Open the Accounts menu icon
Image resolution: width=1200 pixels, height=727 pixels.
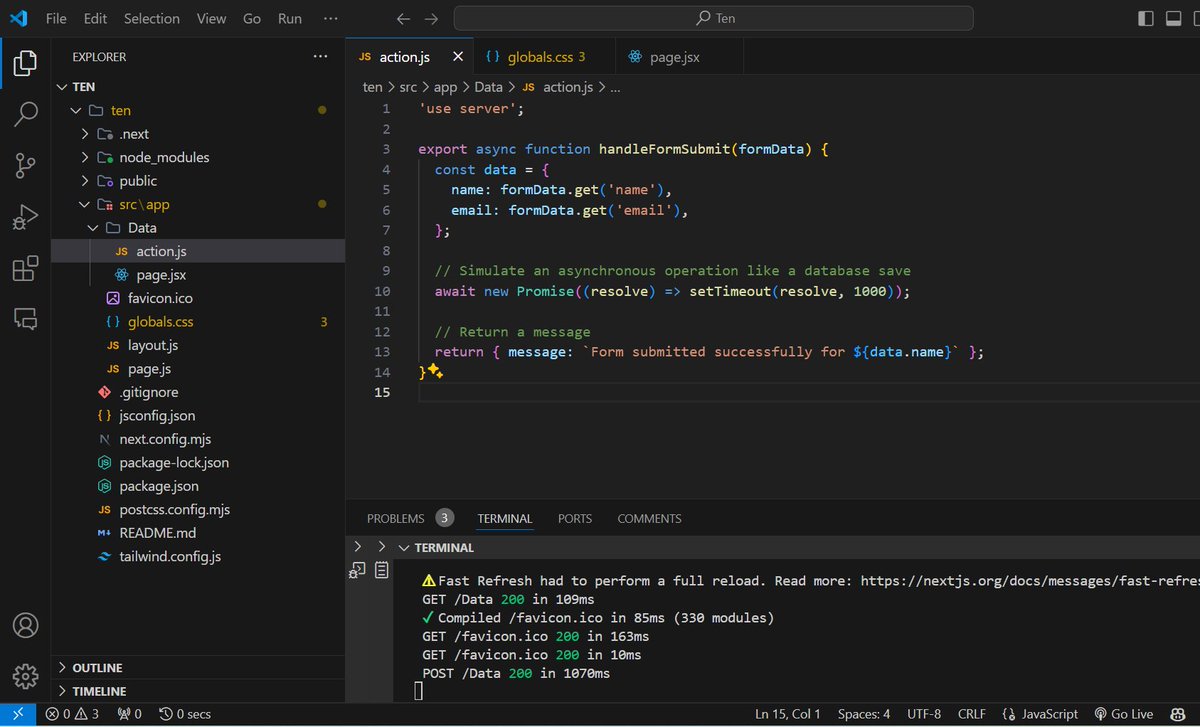pos(25,625)
